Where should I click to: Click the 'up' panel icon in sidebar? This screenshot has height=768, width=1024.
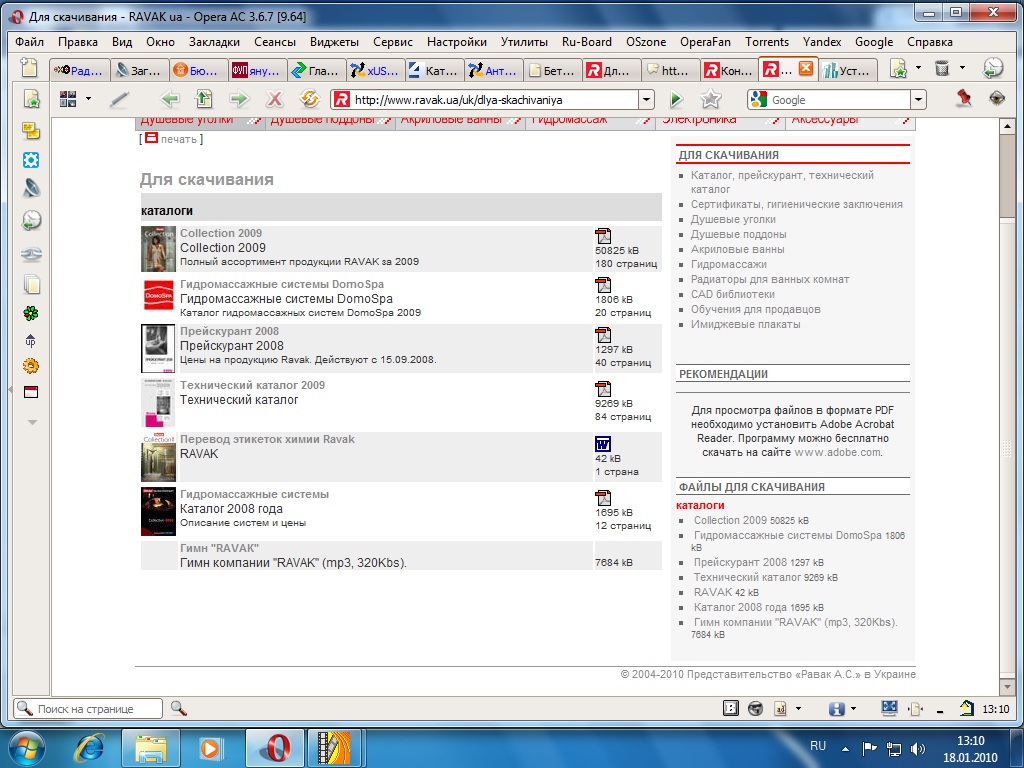point(31,340)
